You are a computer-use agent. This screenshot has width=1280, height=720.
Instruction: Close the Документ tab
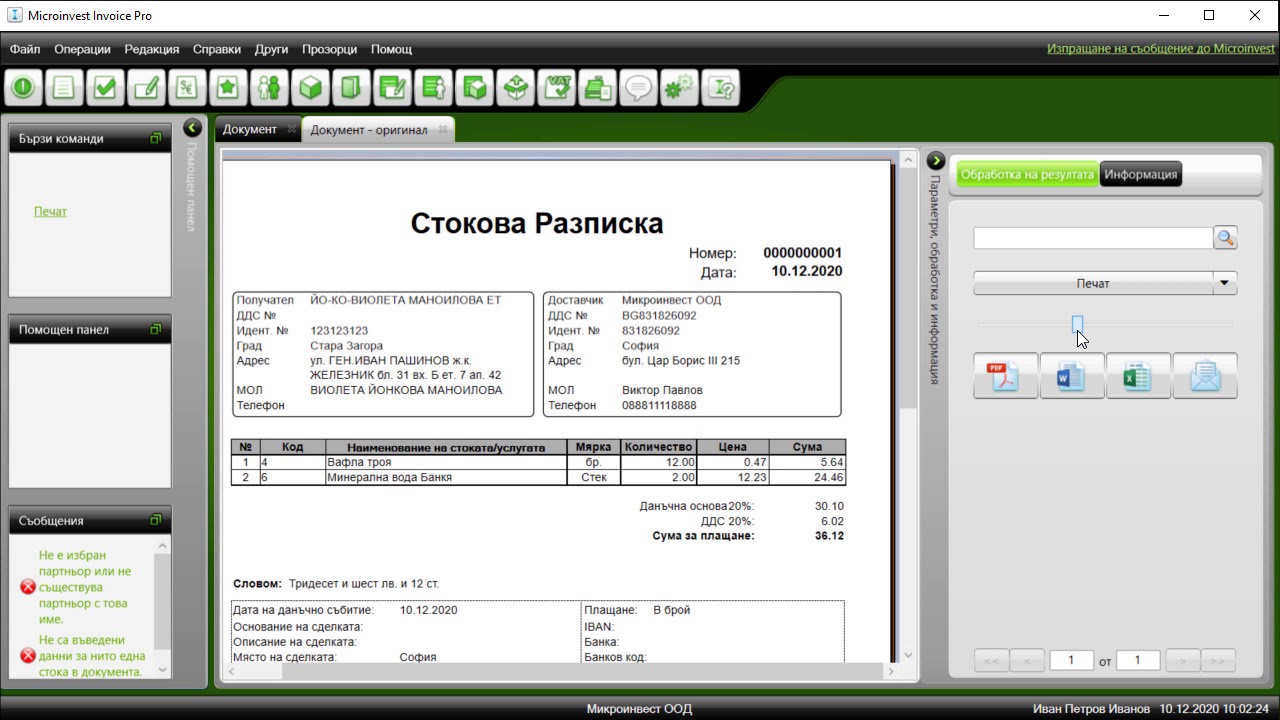click(x=292, y=129)
